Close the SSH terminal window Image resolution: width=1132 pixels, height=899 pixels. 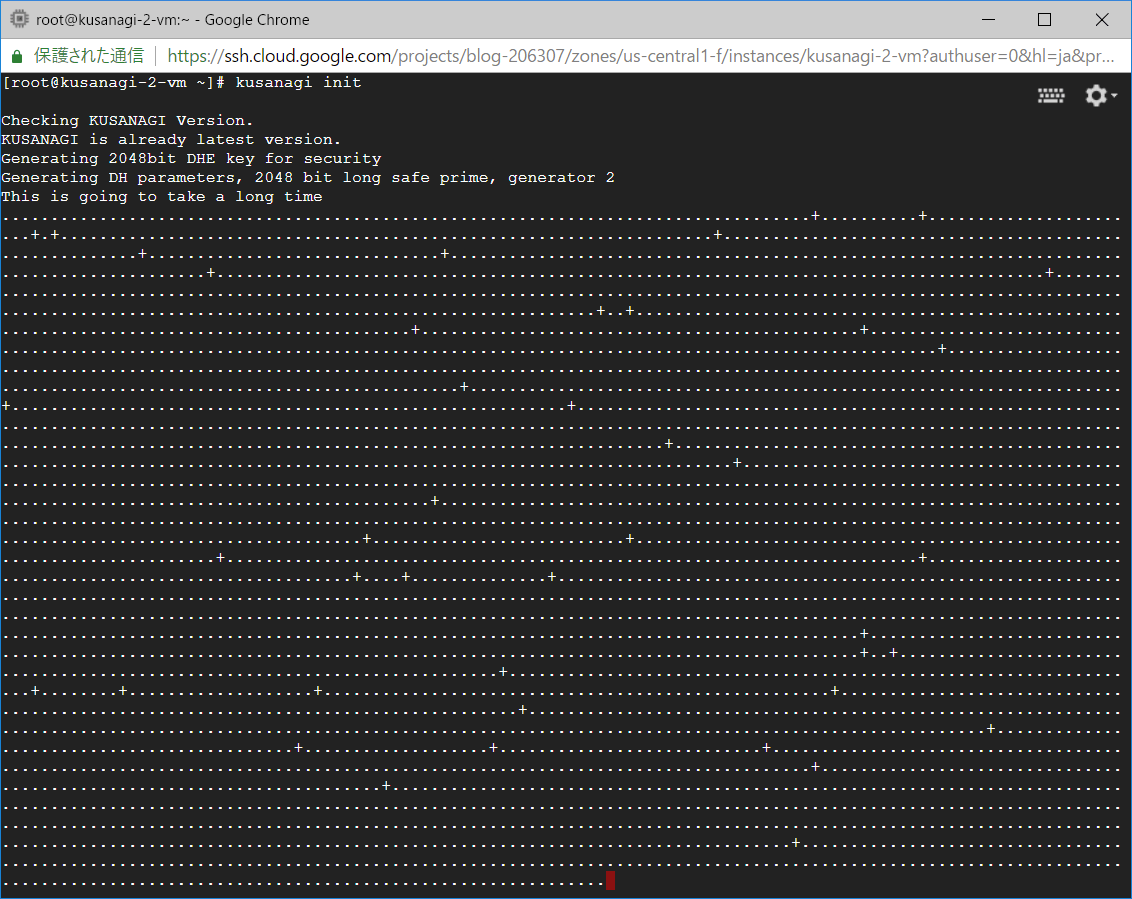pos(1101,19)
